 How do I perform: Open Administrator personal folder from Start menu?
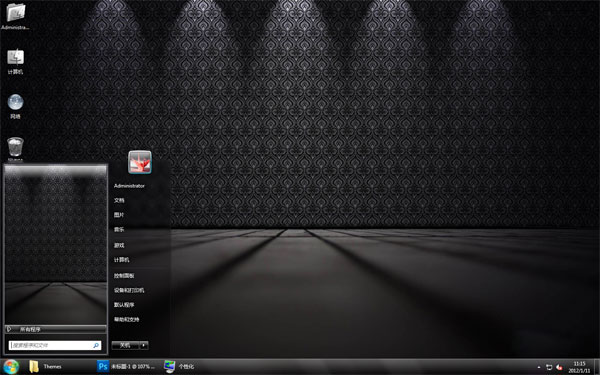129,186
